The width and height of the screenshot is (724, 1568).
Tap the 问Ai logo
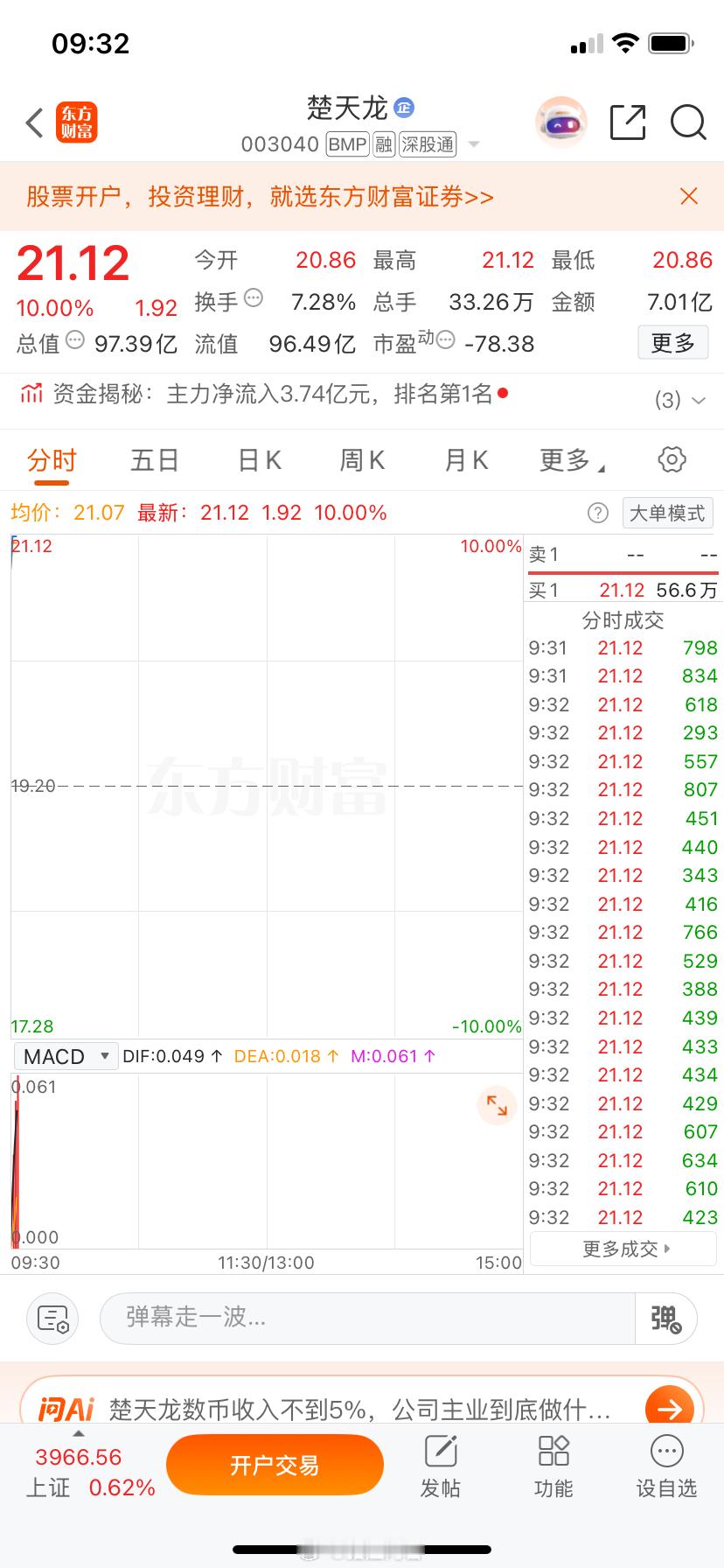[x=66, y=1409]
